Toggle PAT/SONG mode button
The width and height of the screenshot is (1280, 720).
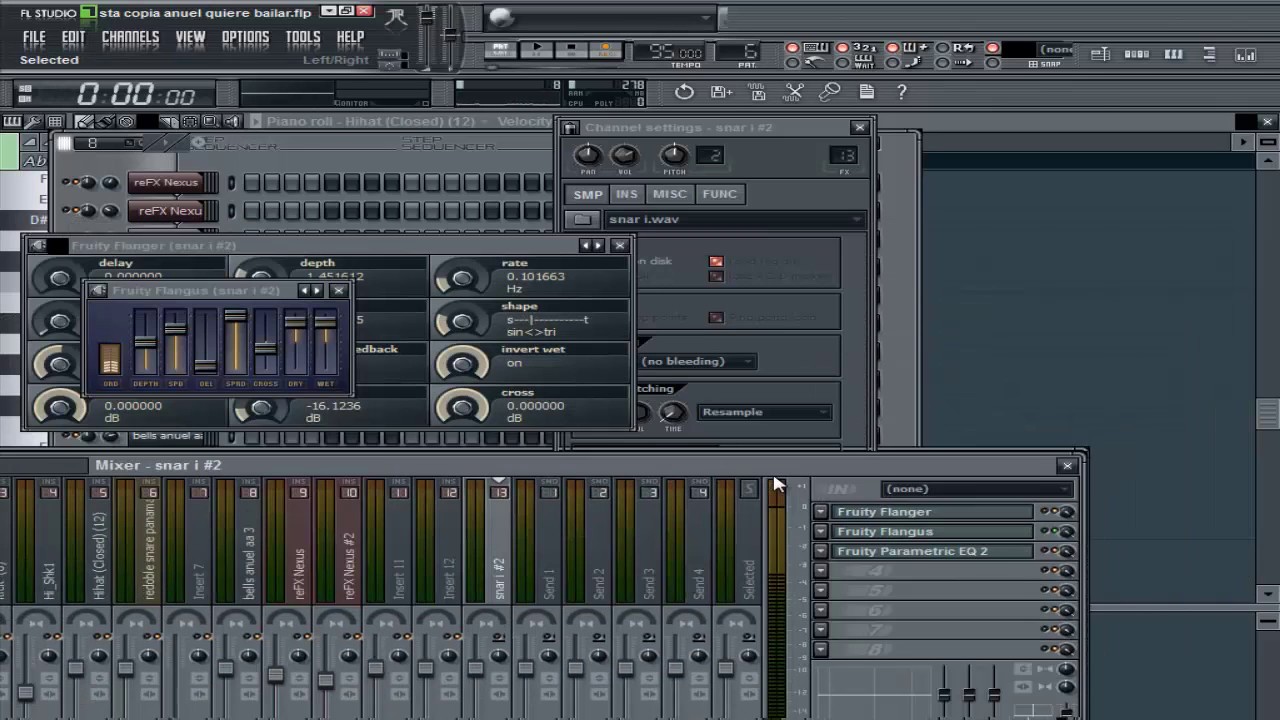(500, 49)
